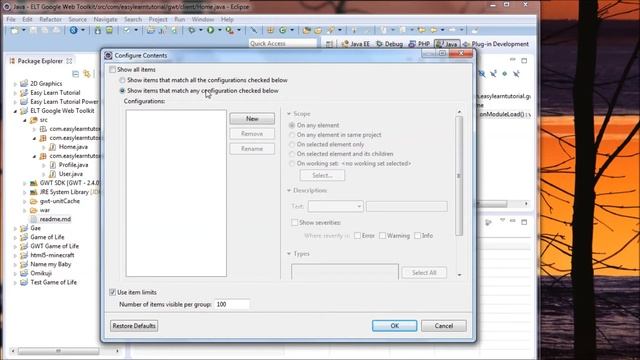
Task: Click the Package Explorer horizontal scrollbar
Action: (x=58, y=351)
